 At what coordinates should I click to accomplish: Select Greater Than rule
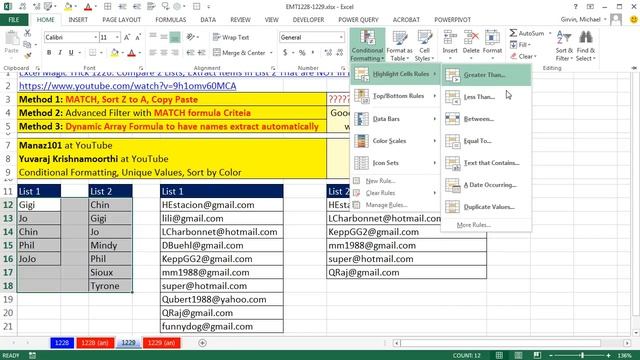pyautogui.click(x=486, y=75)
